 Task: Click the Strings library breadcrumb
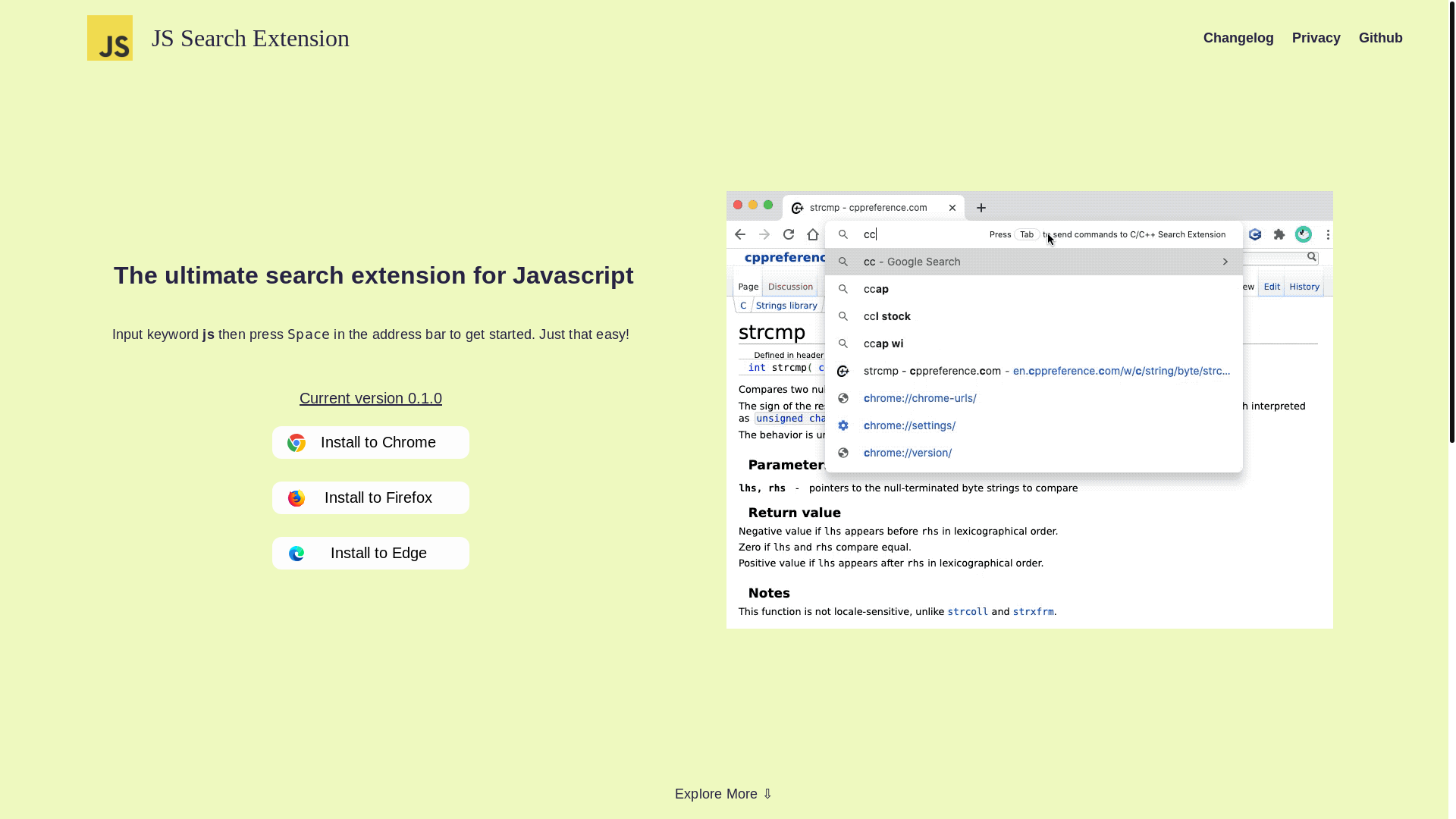786,306
